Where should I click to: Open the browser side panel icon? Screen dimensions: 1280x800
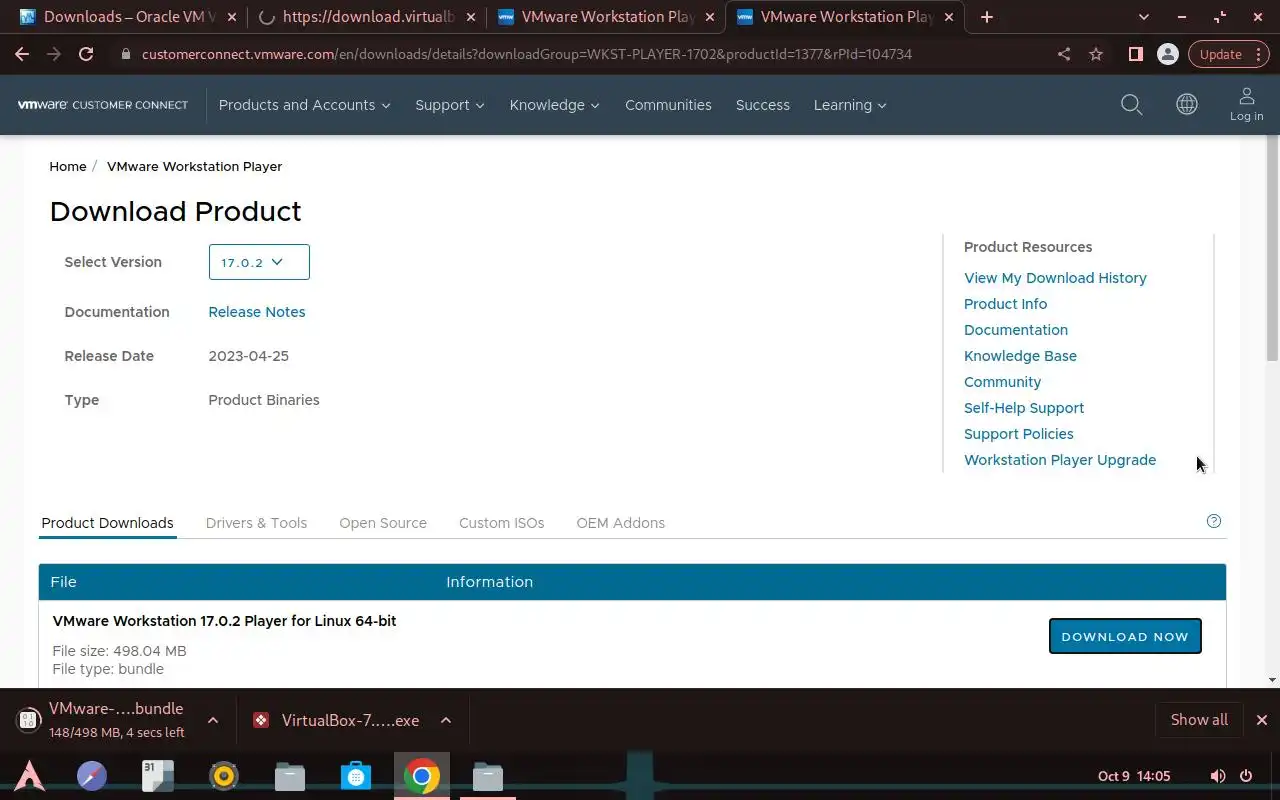(1135, 54)
